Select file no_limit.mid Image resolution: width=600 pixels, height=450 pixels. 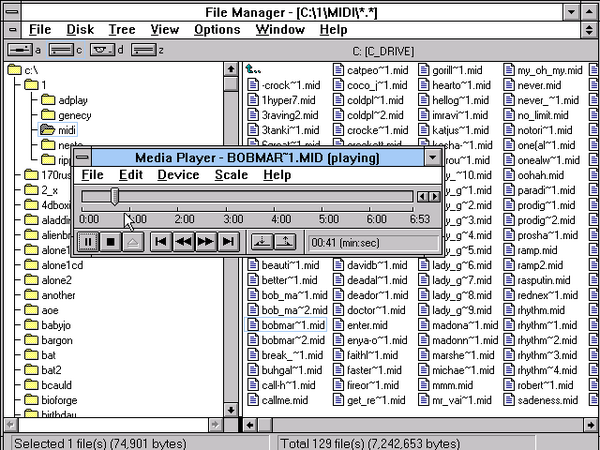point(536,115)
